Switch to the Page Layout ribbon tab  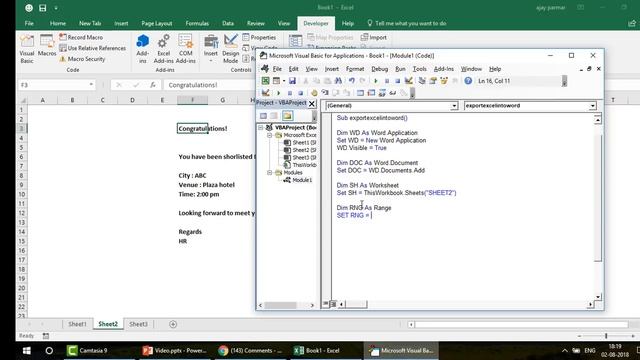tap(157, 23)
